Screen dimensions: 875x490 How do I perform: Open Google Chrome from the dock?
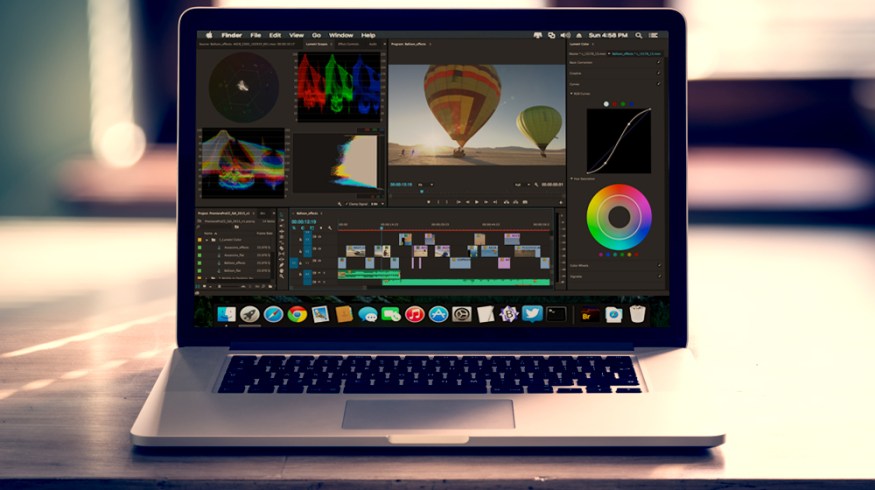coord(296,314)
